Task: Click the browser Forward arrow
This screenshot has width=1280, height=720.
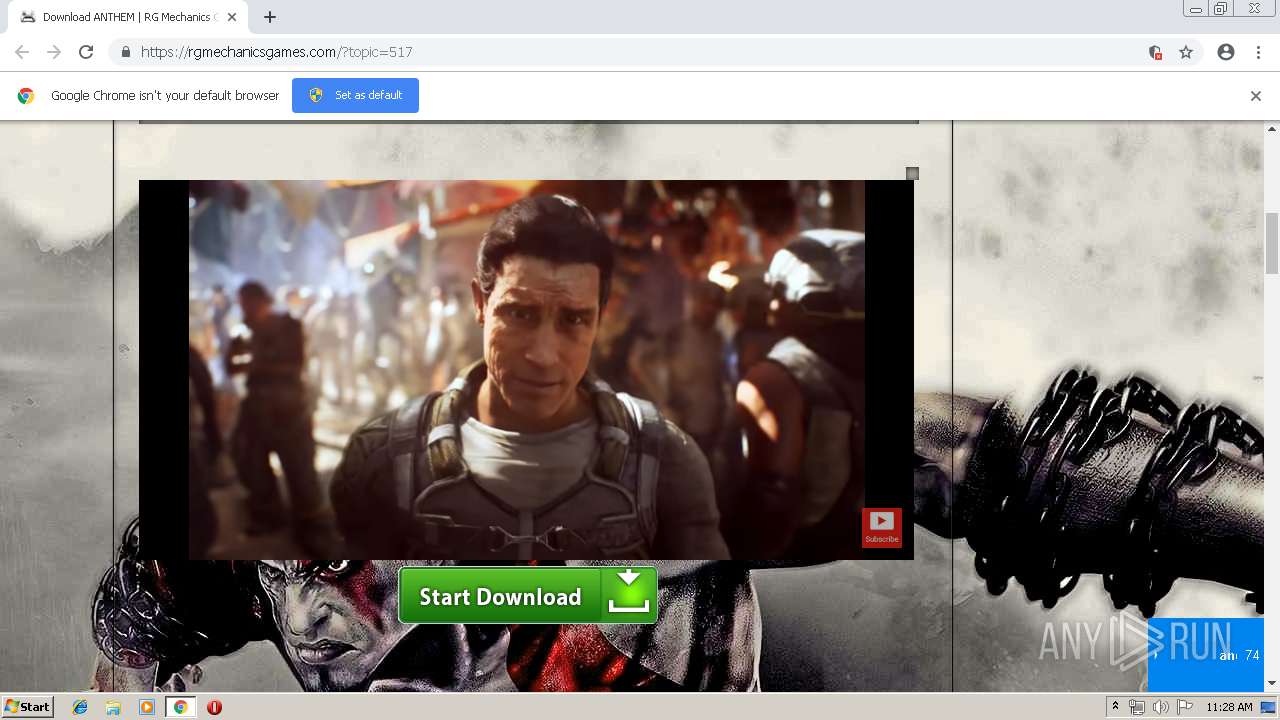Action: click(54, 52)
